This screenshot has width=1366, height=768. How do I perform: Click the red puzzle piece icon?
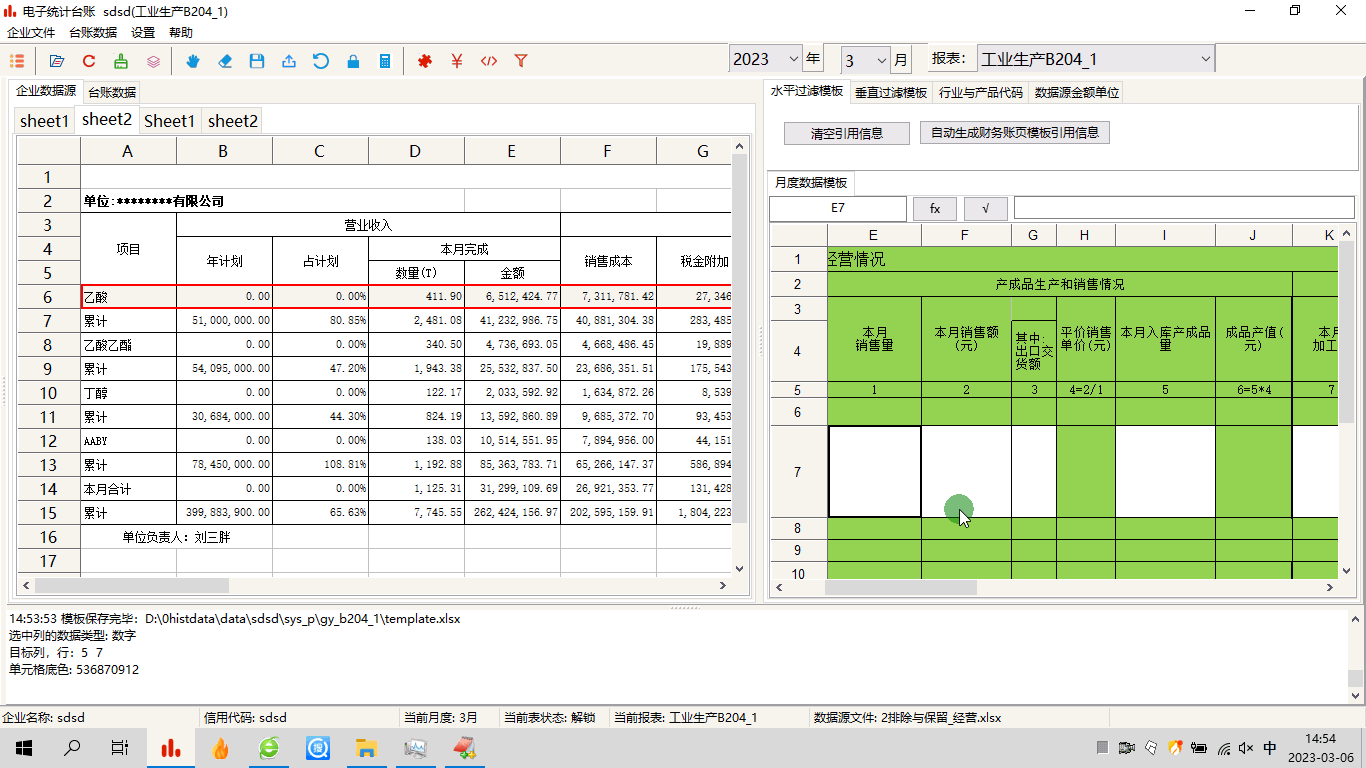click(x=425, y=61)
